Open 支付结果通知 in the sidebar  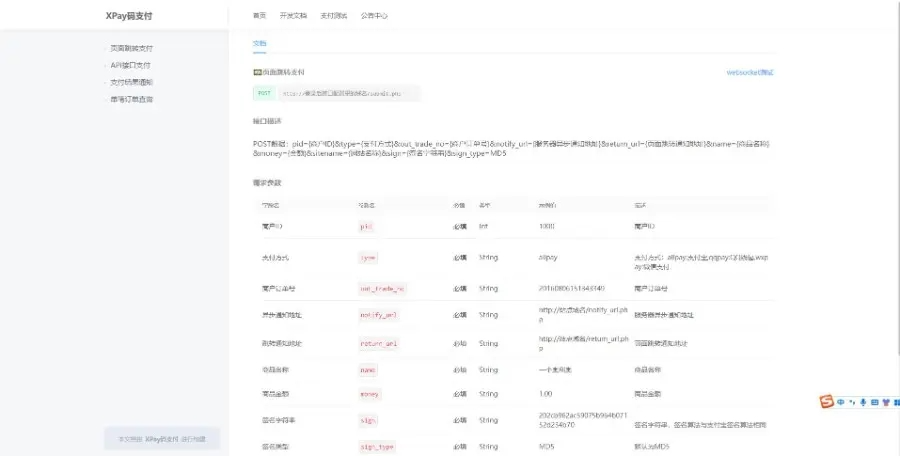click(x=132, y=82)
